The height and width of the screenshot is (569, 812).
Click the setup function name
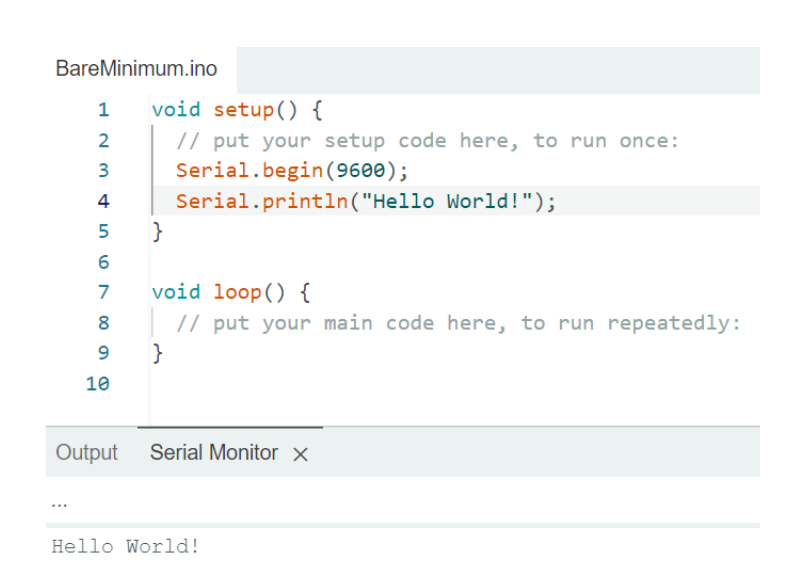(x=243, y=110)
